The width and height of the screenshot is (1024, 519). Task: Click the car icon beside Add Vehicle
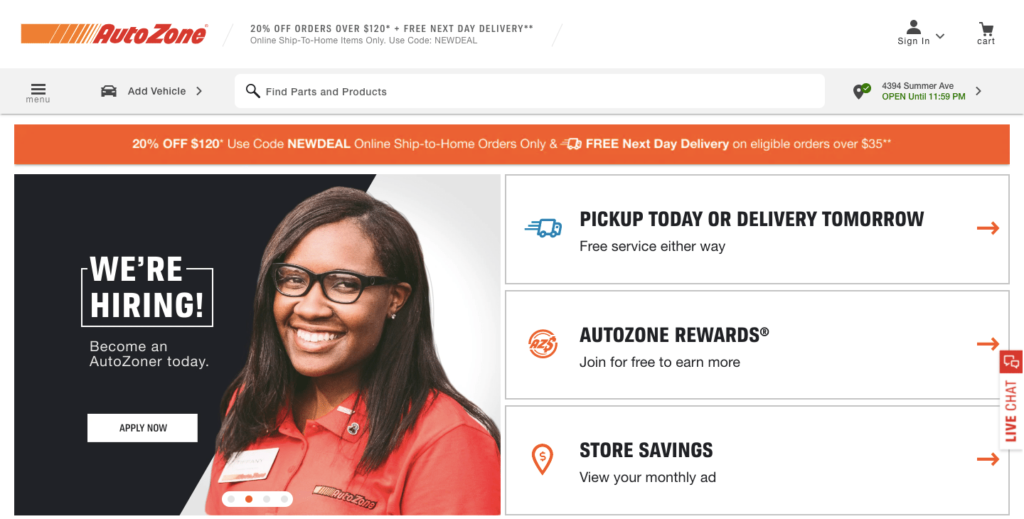[x=108, y=91]
